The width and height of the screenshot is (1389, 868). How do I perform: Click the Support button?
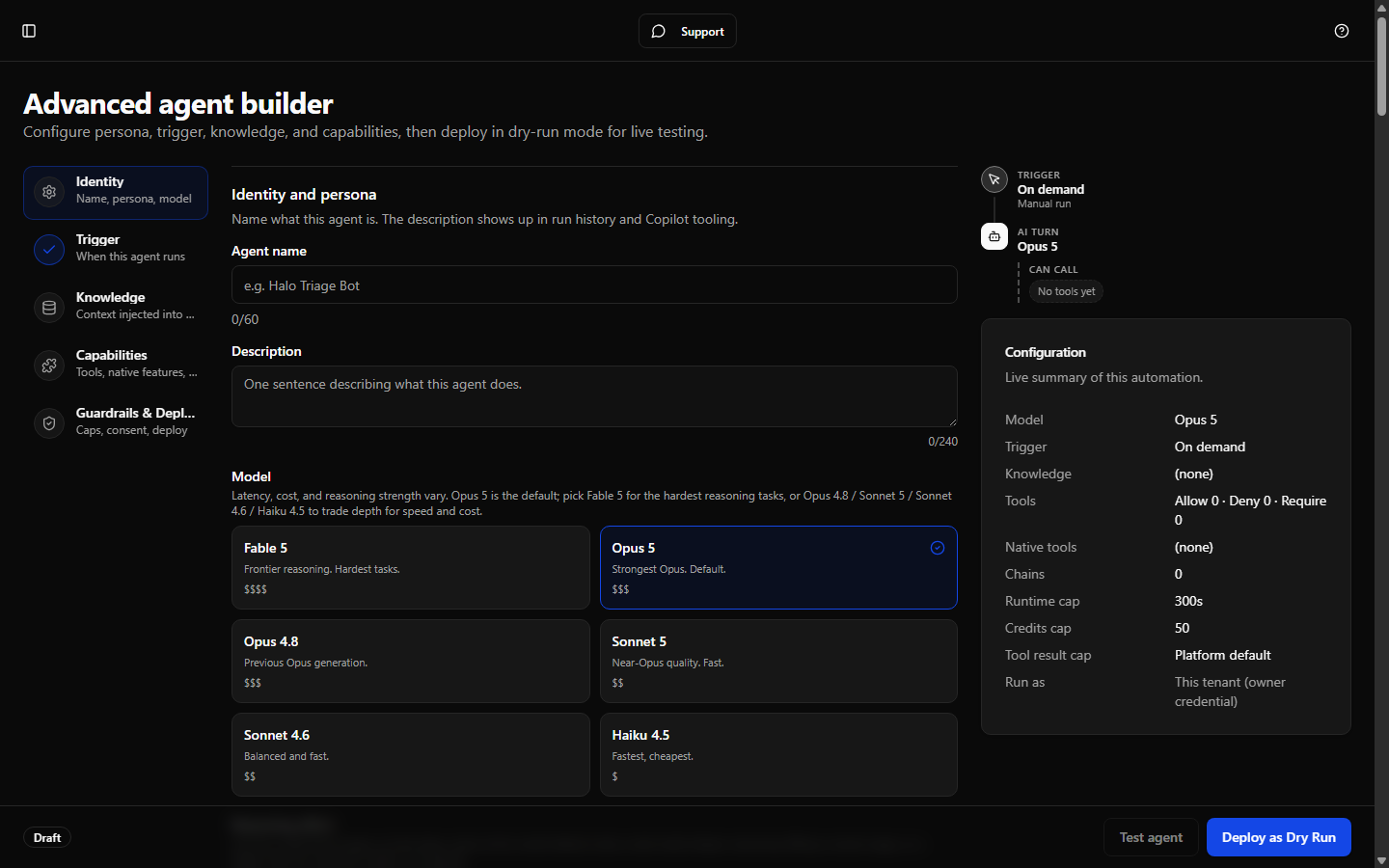pos(688,31)
